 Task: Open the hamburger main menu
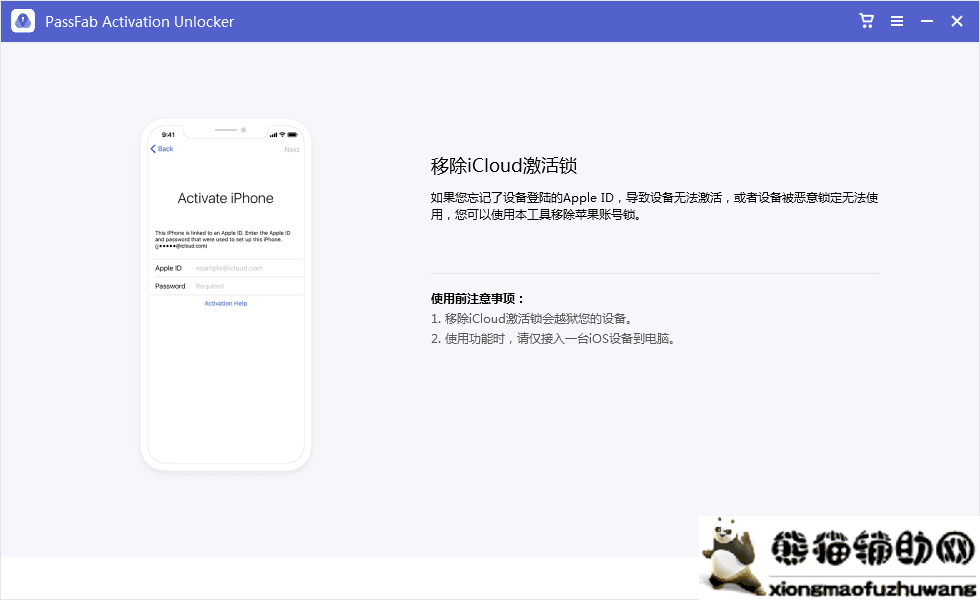[897, 20]
